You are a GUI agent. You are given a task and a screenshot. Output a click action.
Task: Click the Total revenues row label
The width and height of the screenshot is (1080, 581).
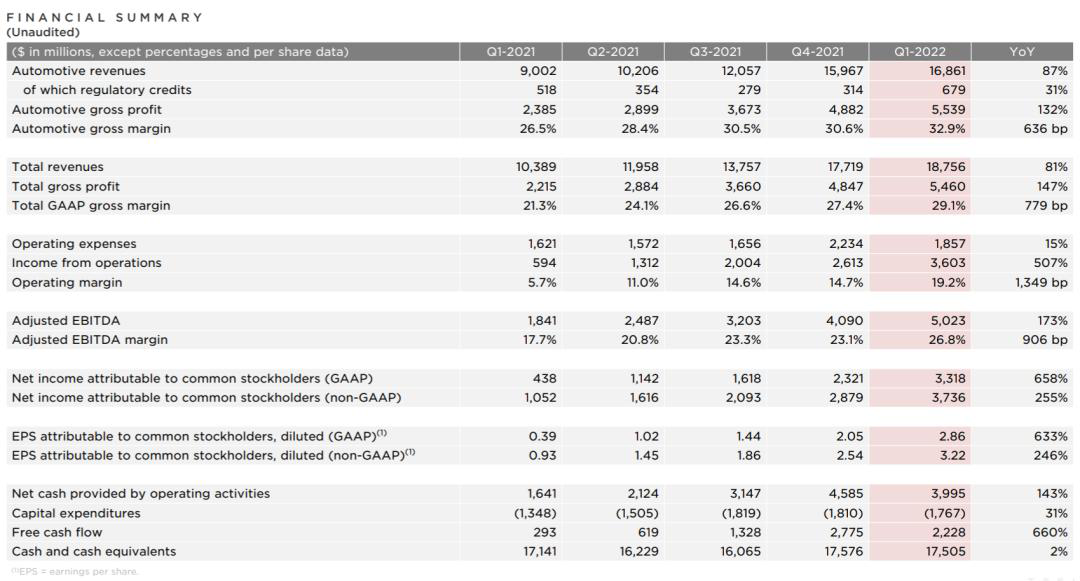coord(58,167)
